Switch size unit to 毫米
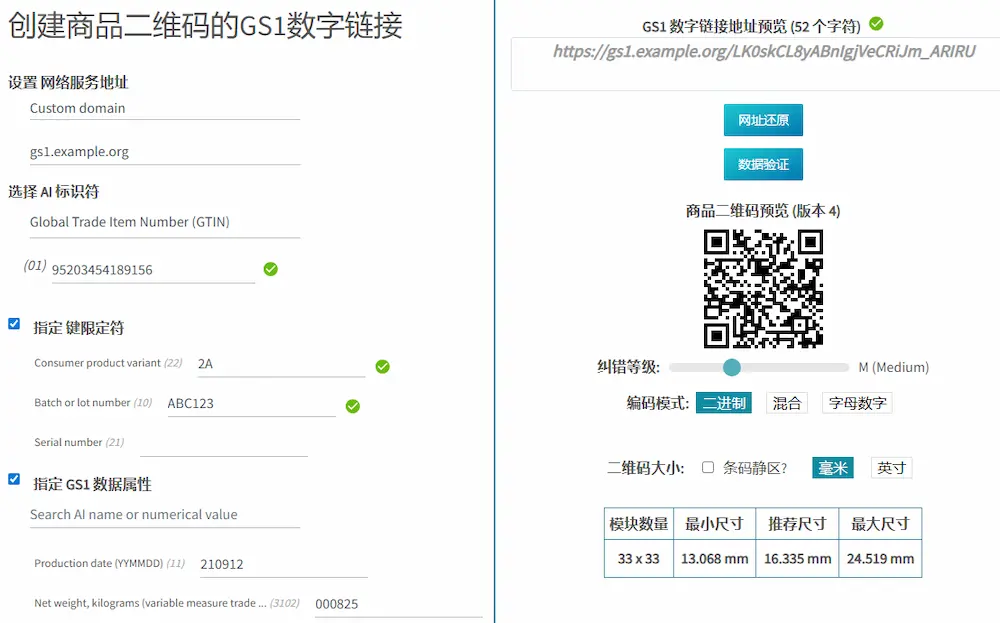 (833, 468)
